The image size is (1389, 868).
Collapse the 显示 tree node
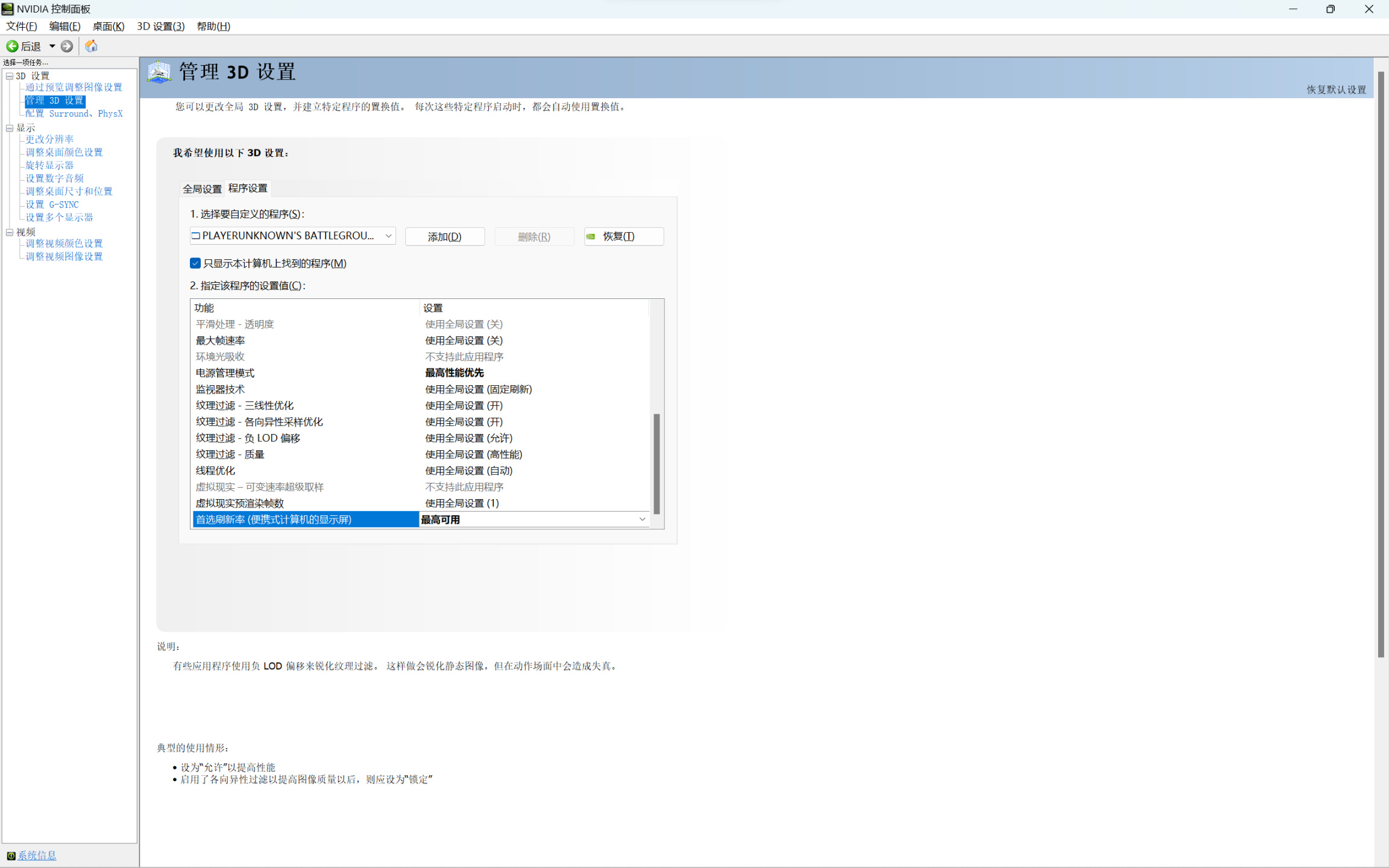click(10, 128)
